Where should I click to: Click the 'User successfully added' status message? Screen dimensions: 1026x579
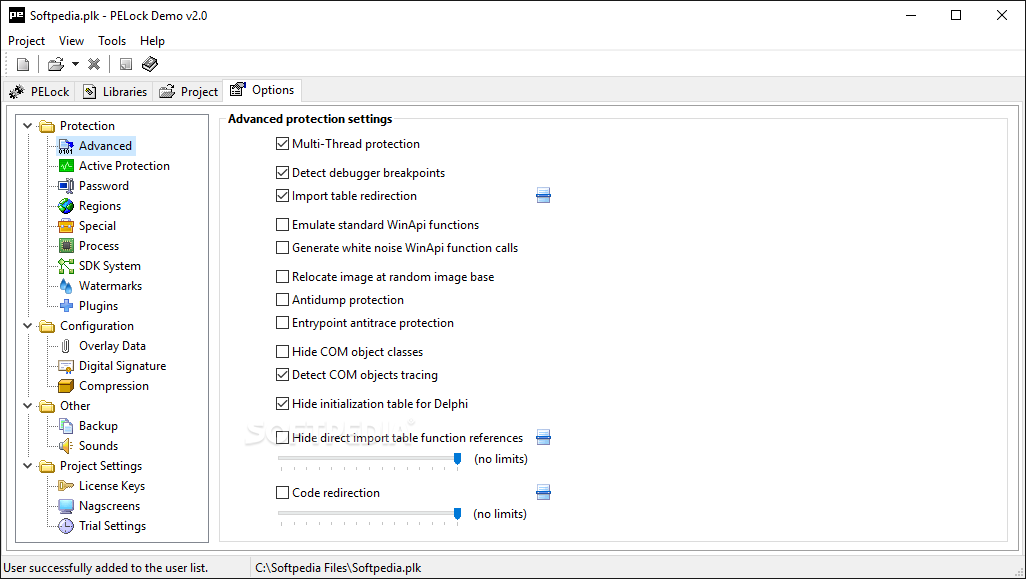pos(106,568)
